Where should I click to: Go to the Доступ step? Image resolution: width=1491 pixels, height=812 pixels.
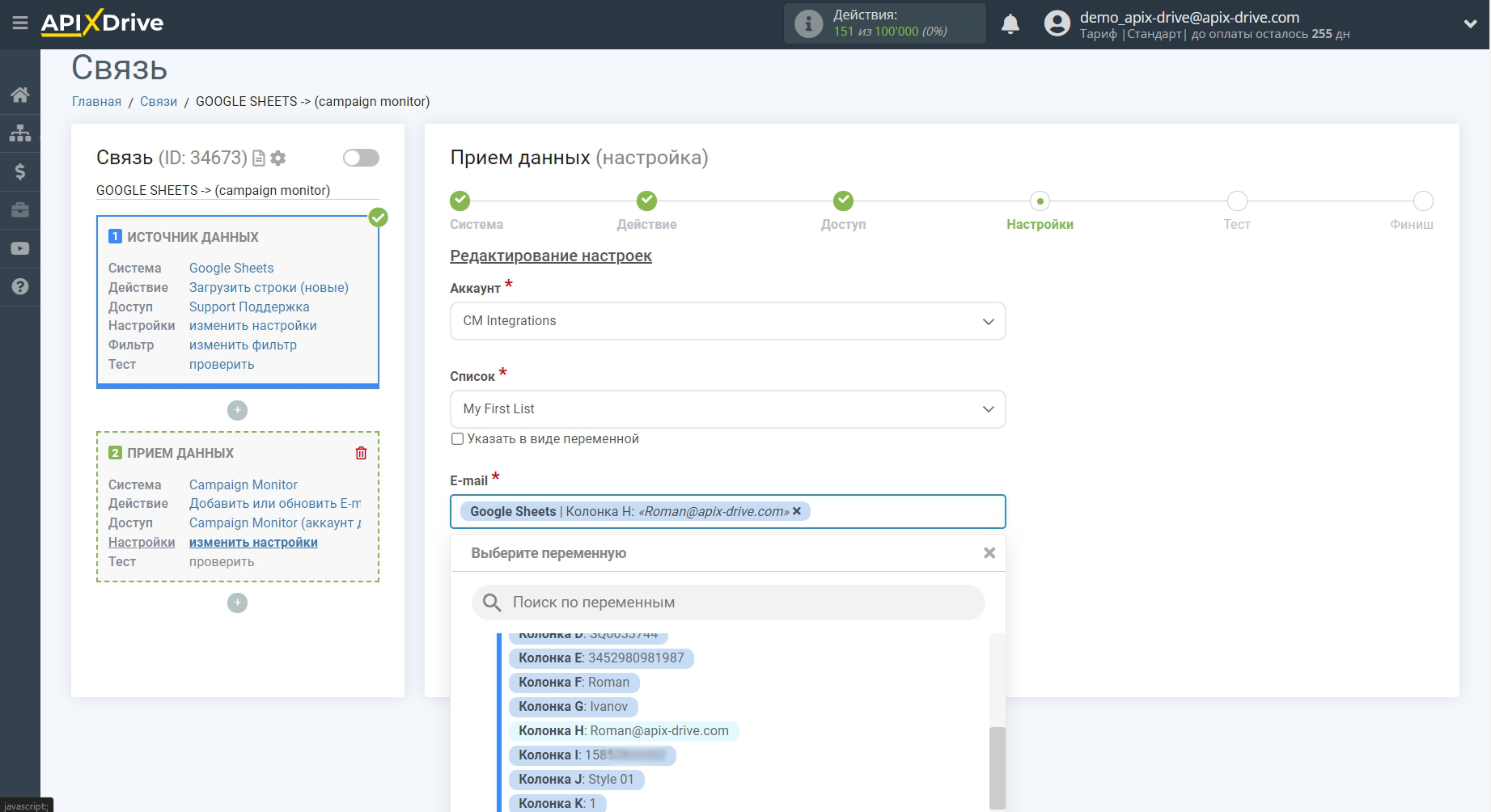[x=843, y=201]
